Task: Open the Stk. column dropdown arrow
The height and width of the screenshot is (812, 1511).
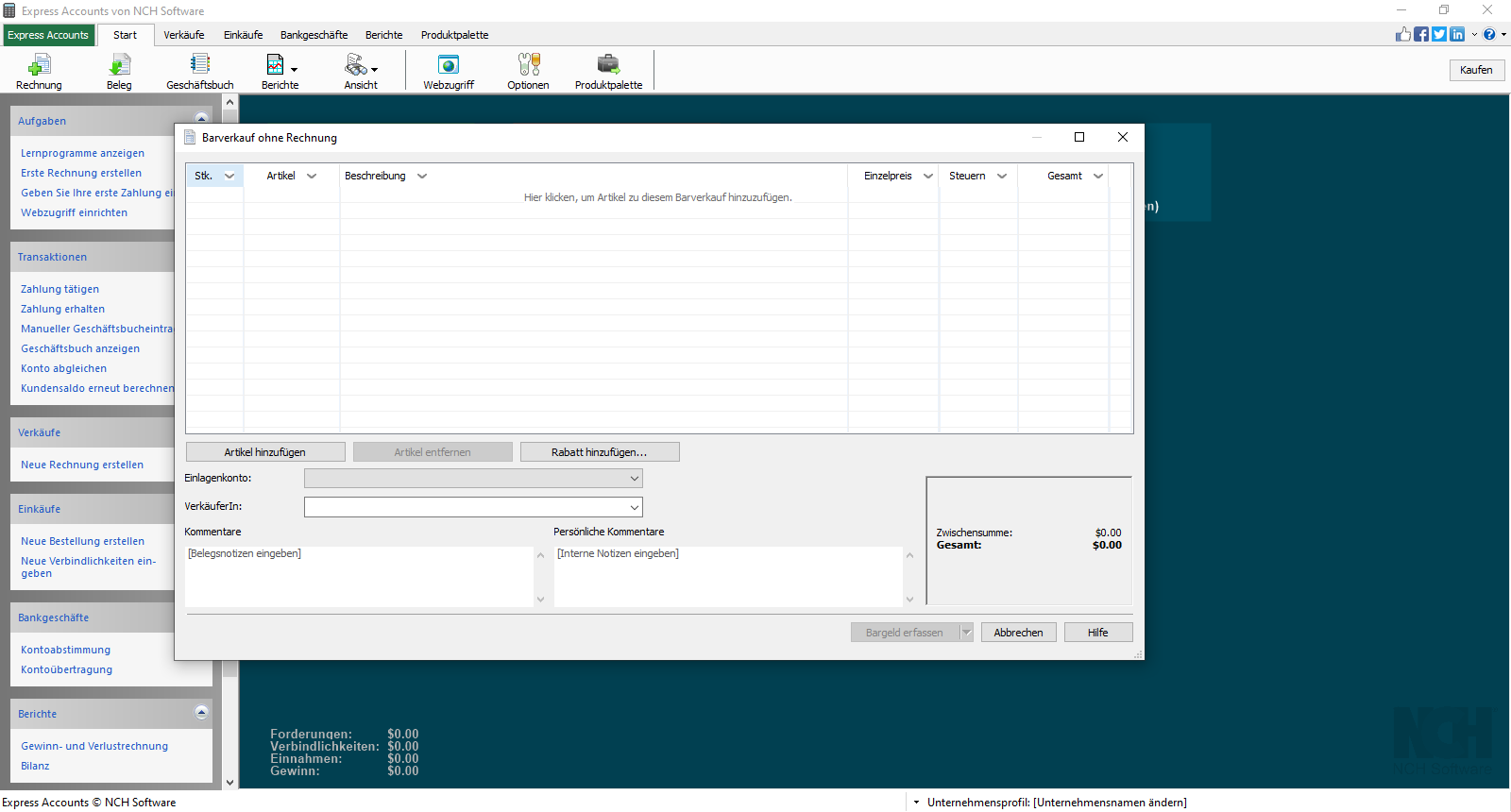Action: click(x=229, y=176)
